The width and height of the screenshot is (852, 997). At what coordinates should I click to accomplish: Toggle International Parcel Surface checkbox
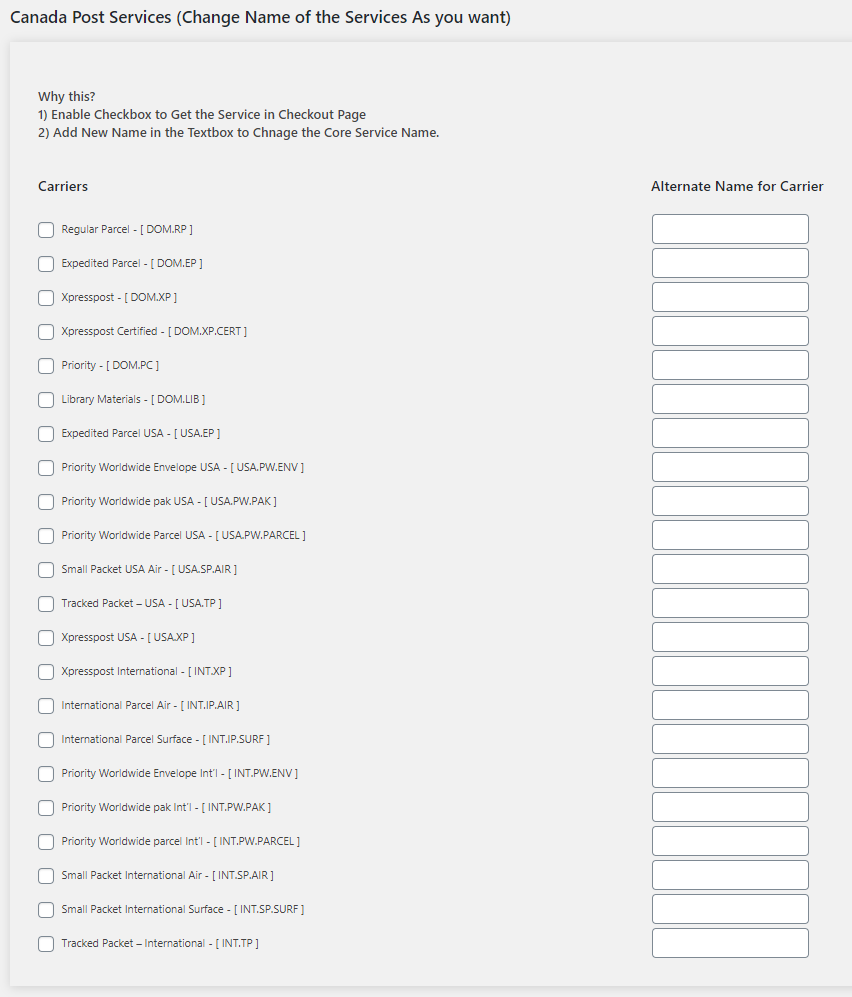tap(46, 740)
